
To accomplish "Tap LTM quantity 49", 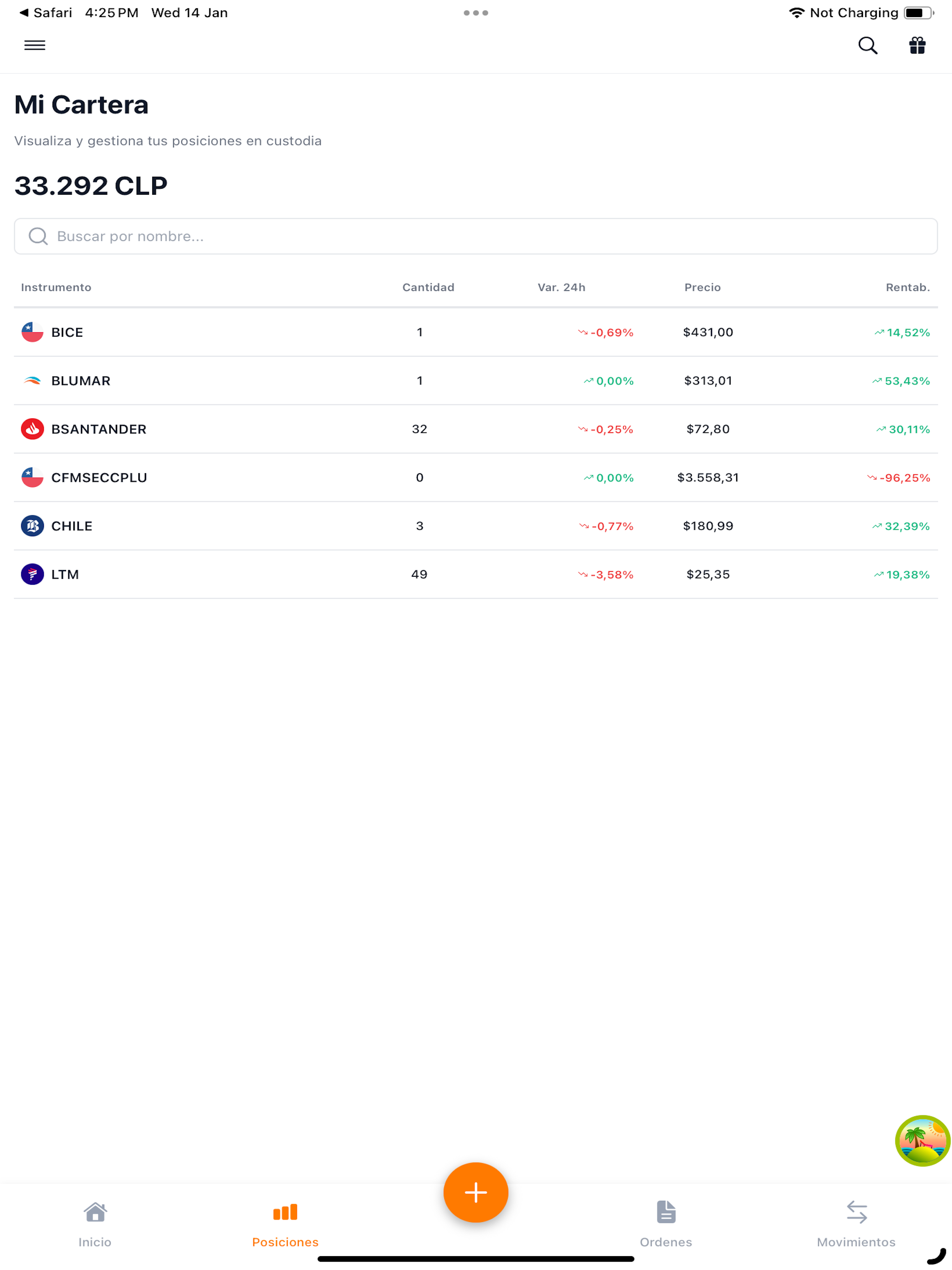I will pos(419,574).
